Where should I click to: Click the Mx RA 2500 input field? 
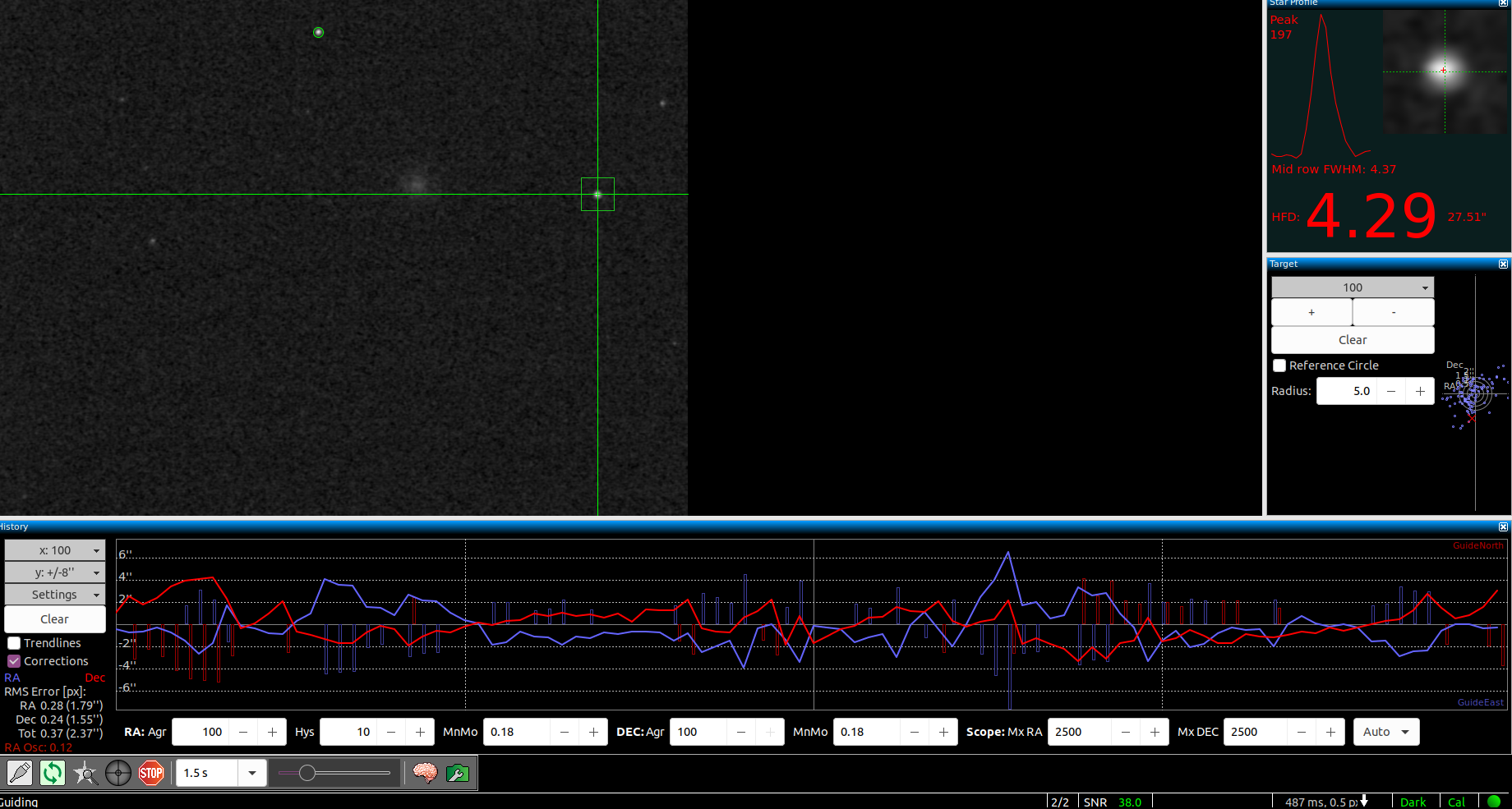(1080, 732)
